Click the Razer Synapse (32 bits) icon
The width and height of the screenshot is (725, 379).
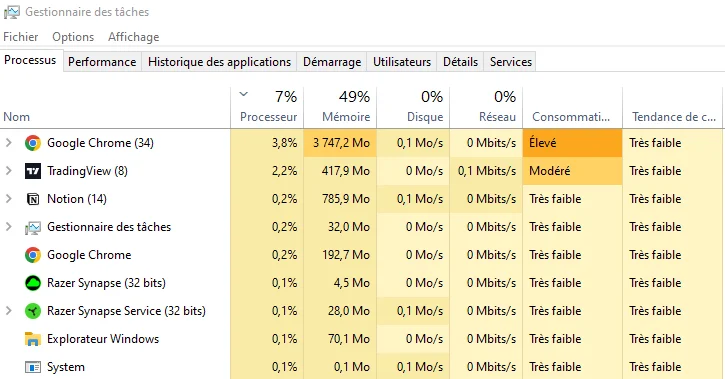[33, 283]
